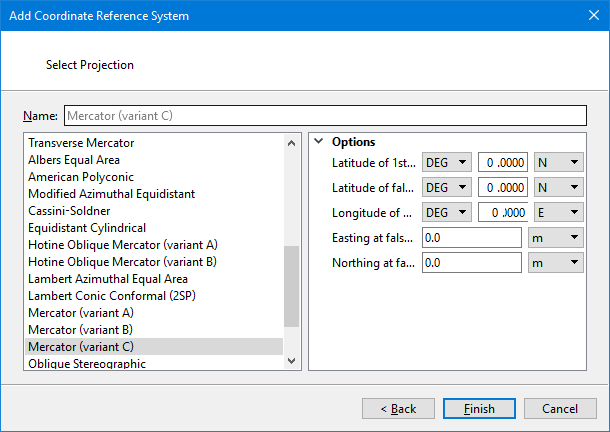Click the Finish button

click(479, 409)
